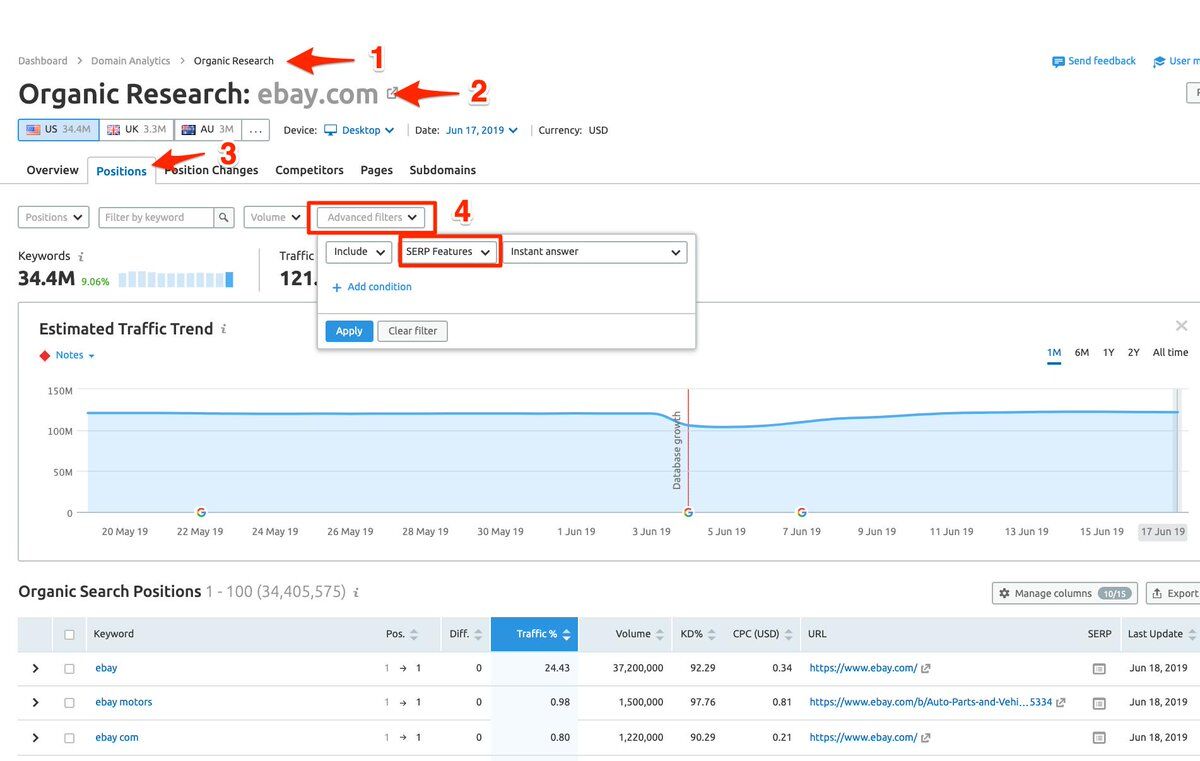Tick the checkbox for ebay com row
1200x761 pixels.
tap(69, 738)
